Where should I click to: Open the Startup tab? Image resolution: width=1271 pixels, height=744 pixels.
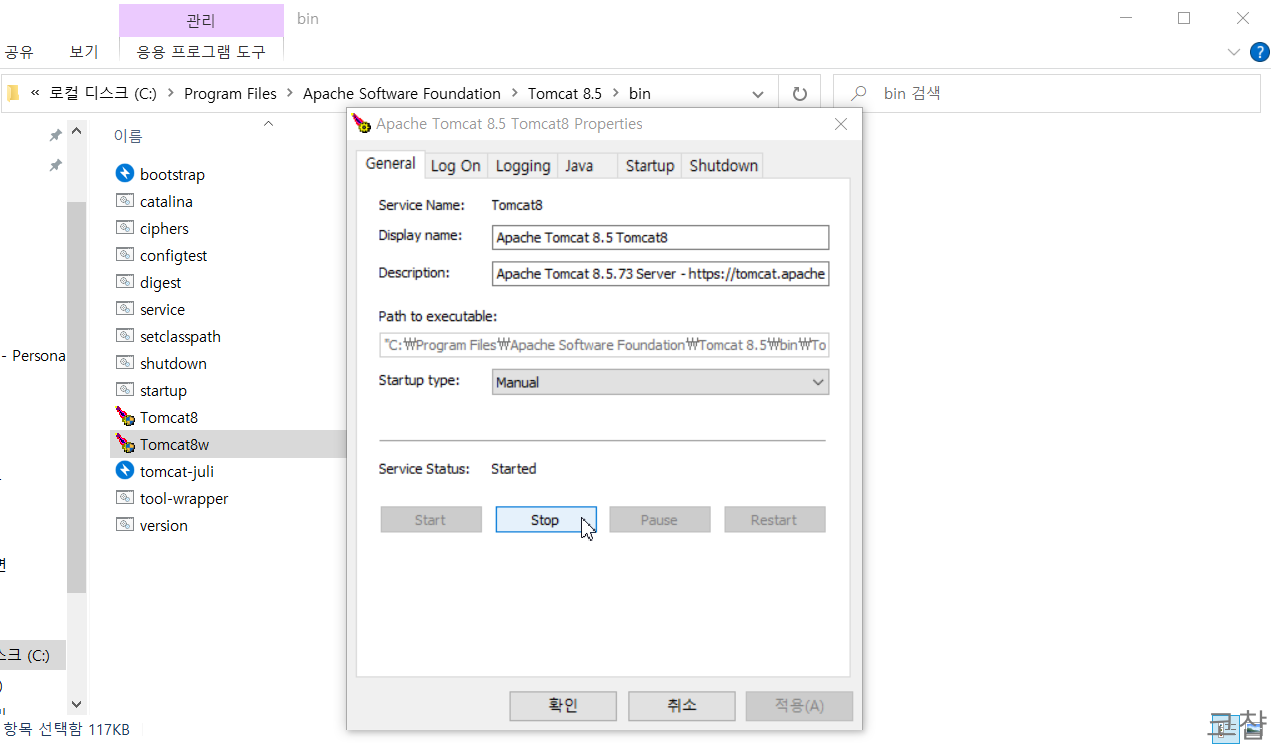(x=650, y=166)
